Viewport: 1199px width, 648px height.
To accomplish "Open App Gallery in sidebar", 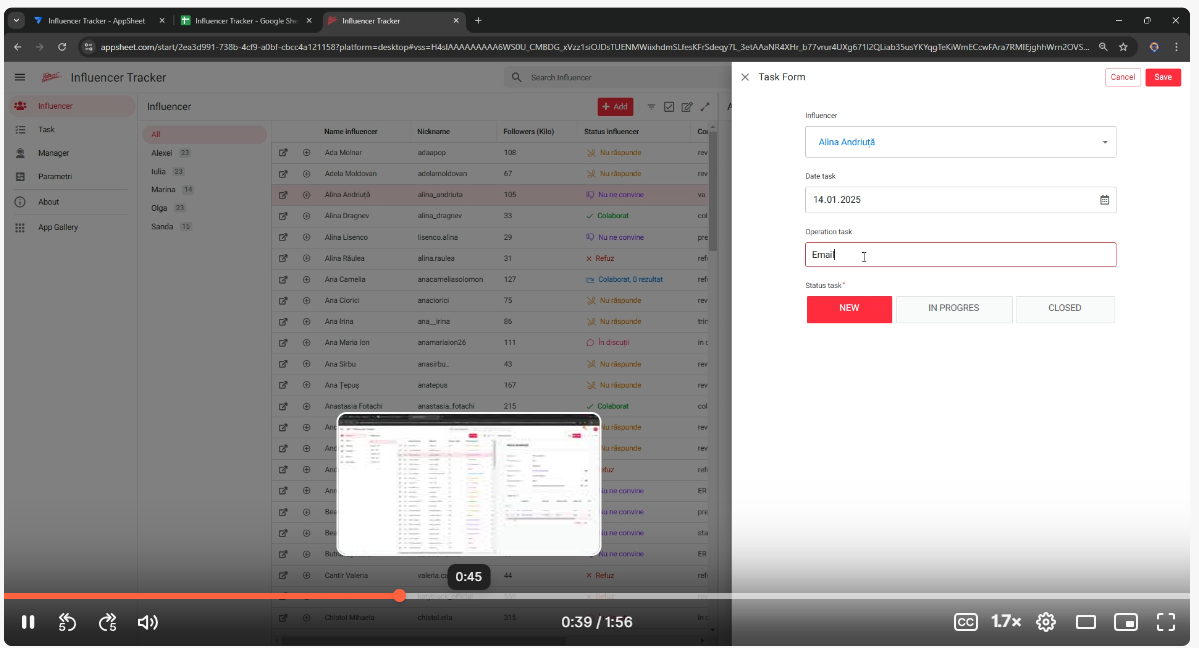I will (x=70, y=227).
